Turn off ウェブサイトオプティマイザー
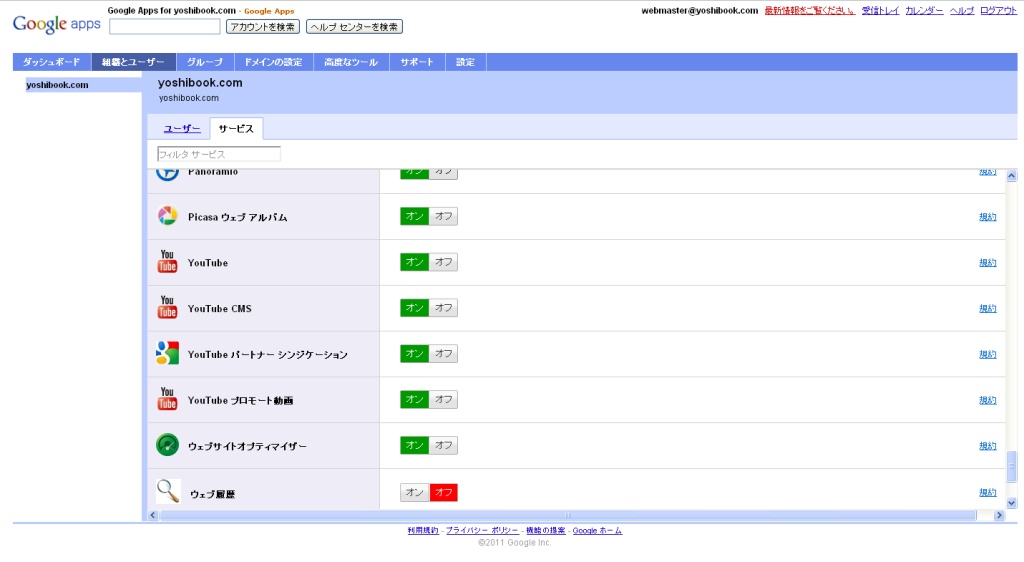 (x=443, y=445)
